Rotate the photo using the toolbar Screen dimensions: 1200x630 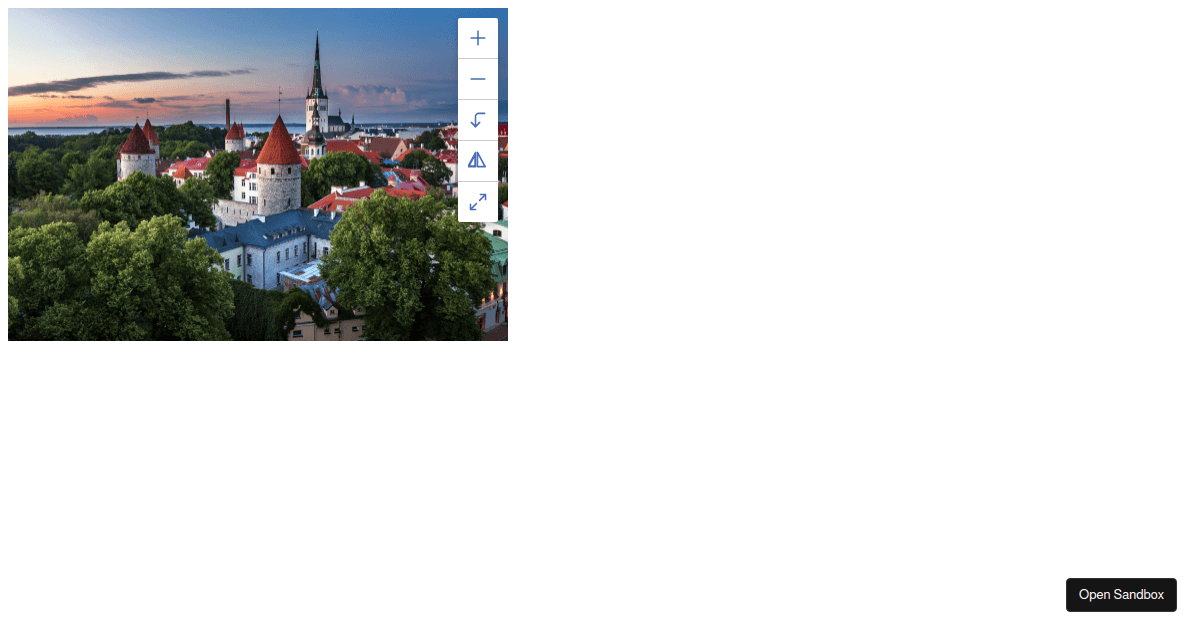[x=478, y=120]
